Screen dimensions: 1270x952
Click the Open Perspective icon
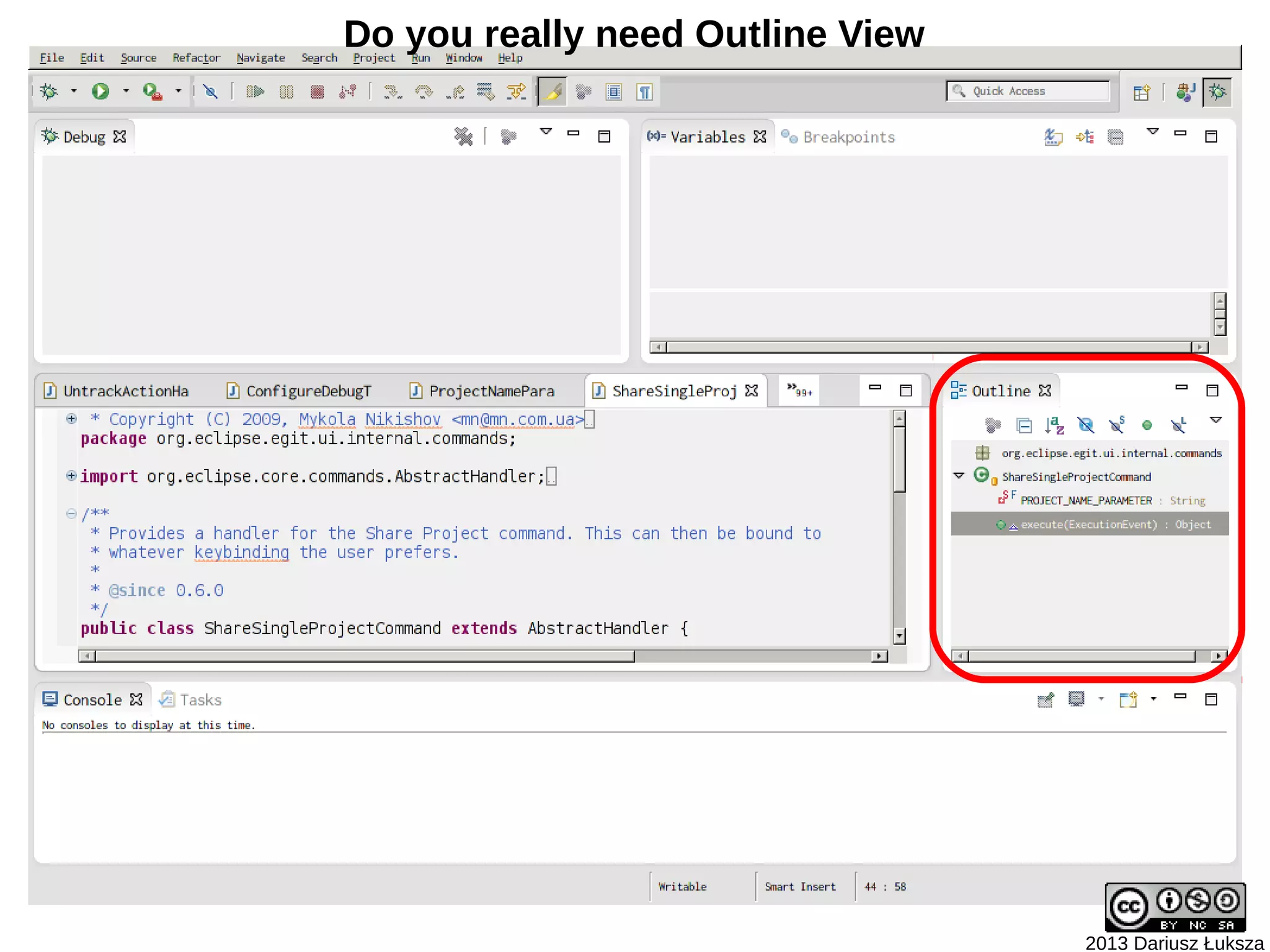pyautogui.click(x=1142, y=92)
